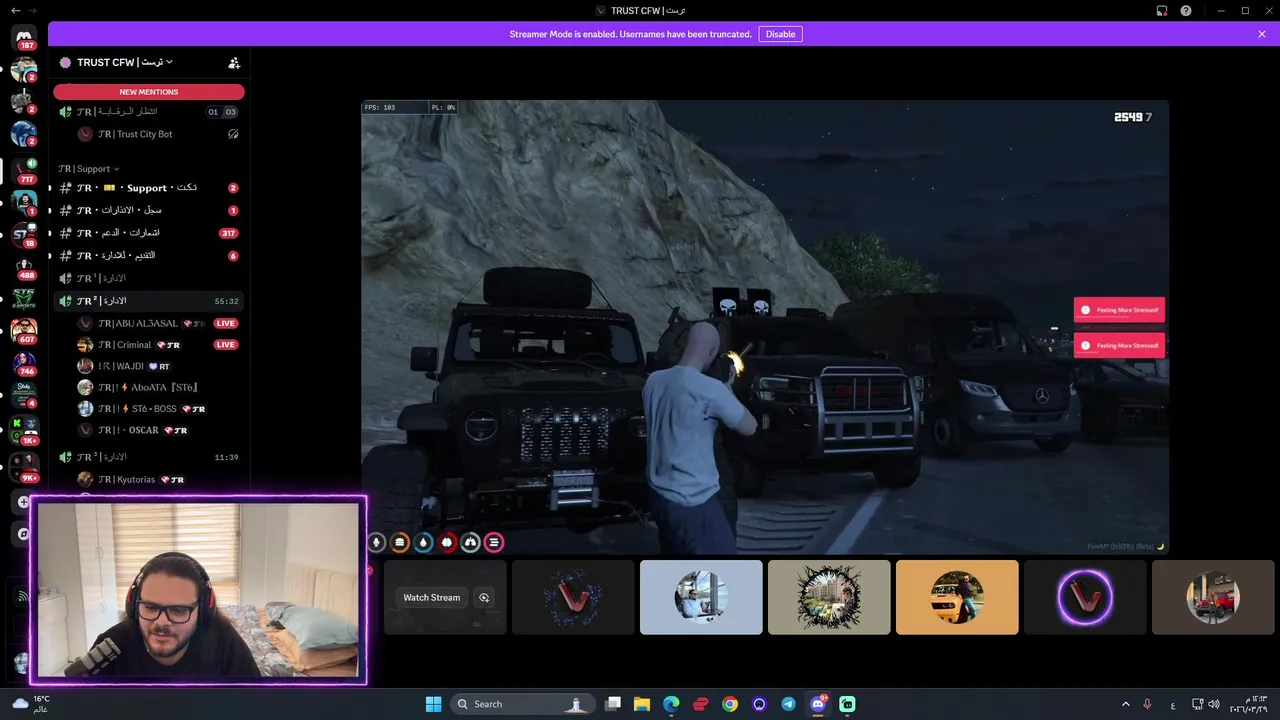Dismiss the Streamer Mode banner with X
This screenshot has height=720, width=1280.
click(1262, 34)
